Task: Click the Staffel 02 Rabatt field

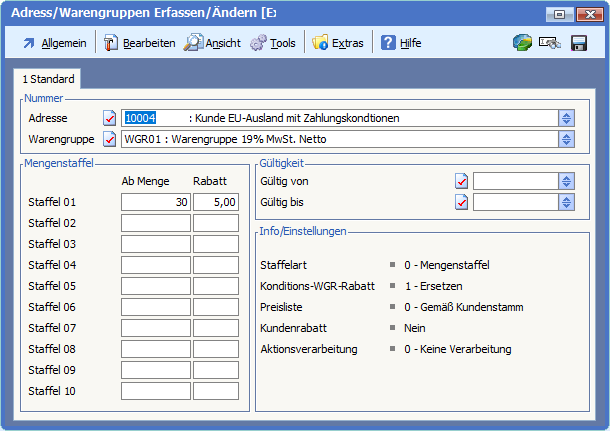Action: (x=216, y=223)
